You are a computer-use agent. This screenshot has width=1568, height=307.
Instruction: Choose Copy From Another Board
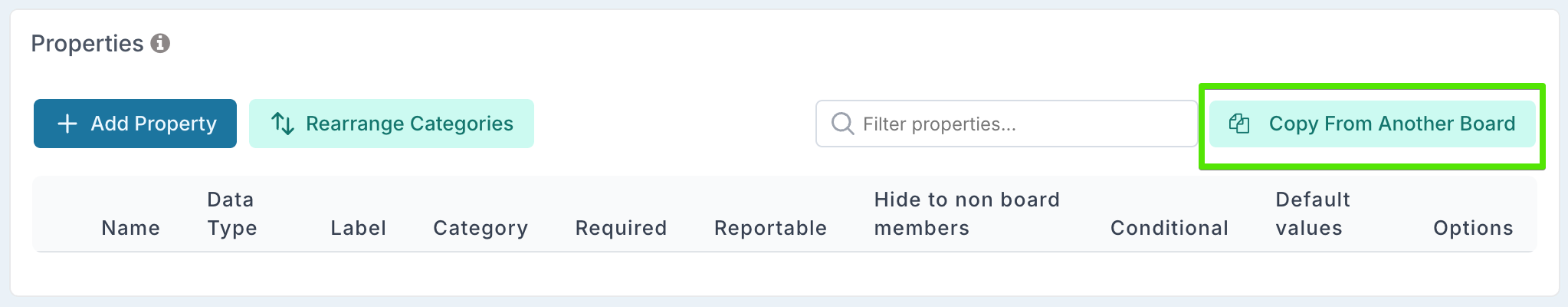(x=1372, y=124)
